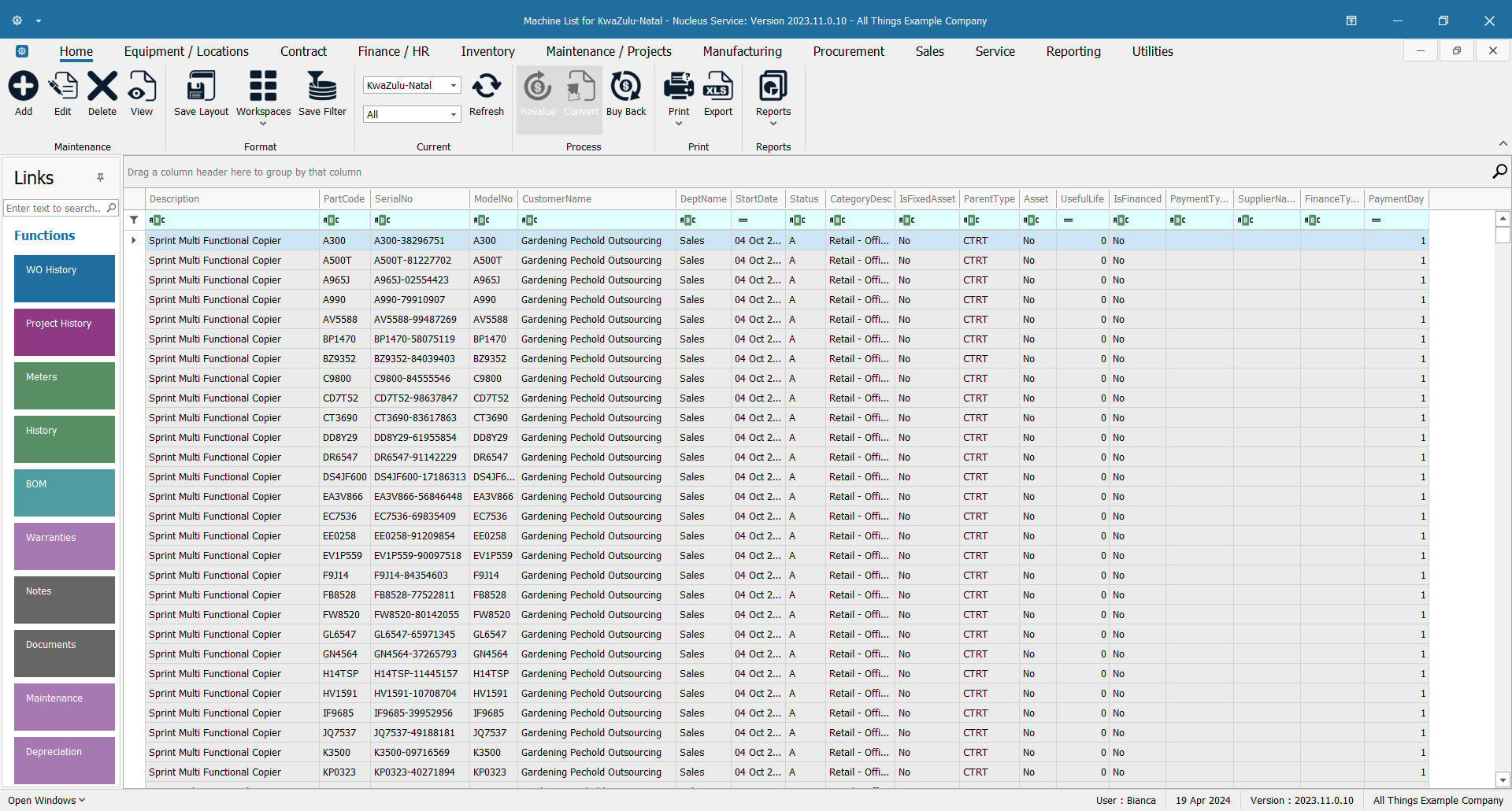
Task: Expand the Workspaces dropdown
Action: (x=263, y=124)
